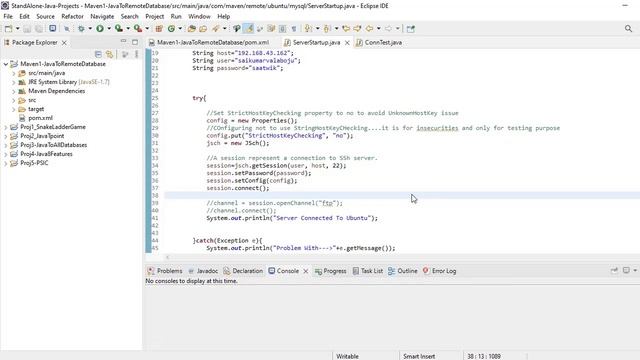Open the Debug configurations dropdown arrow
640x360 pixels.
click(x=90, y=29)
